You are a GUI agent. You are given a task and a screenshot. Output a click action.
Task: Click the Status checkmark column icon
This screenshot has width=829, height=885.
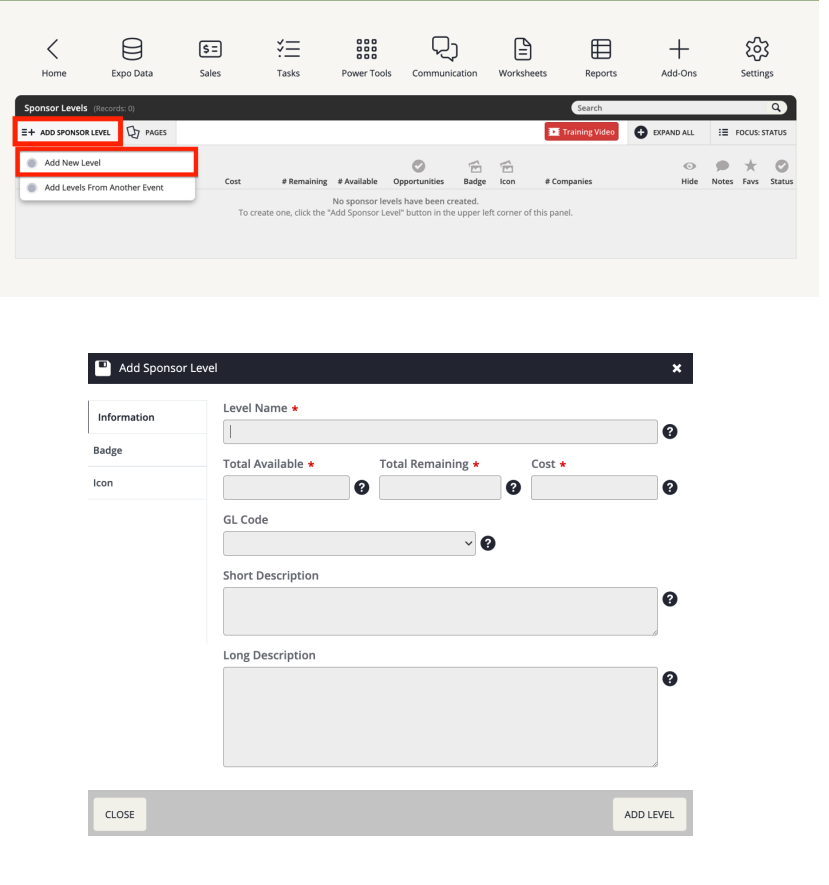pos(782,166)
